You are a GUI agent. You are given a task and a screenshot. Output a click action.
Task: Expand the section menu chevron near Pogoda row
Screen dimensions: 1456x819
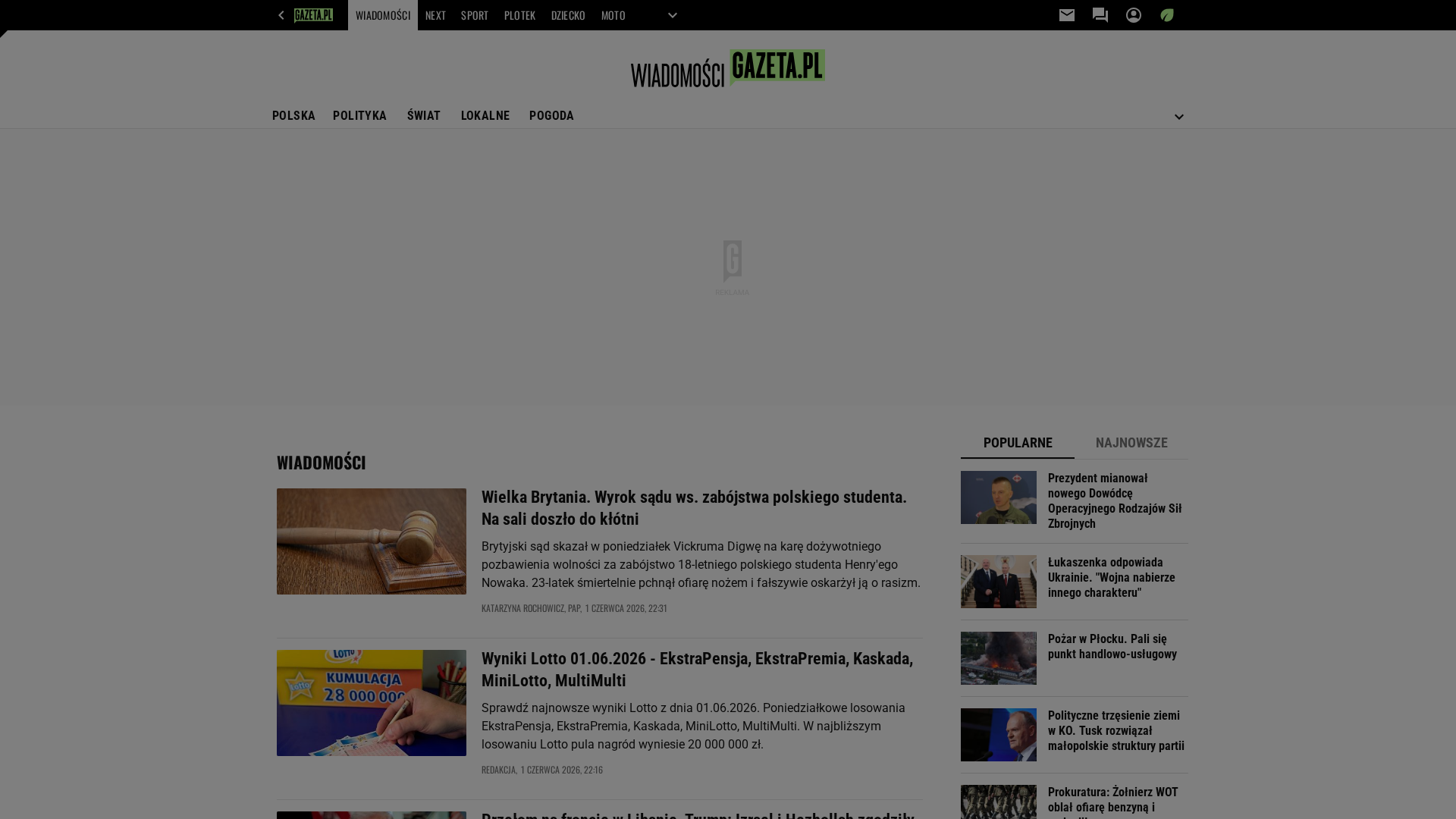(1179, 117)
